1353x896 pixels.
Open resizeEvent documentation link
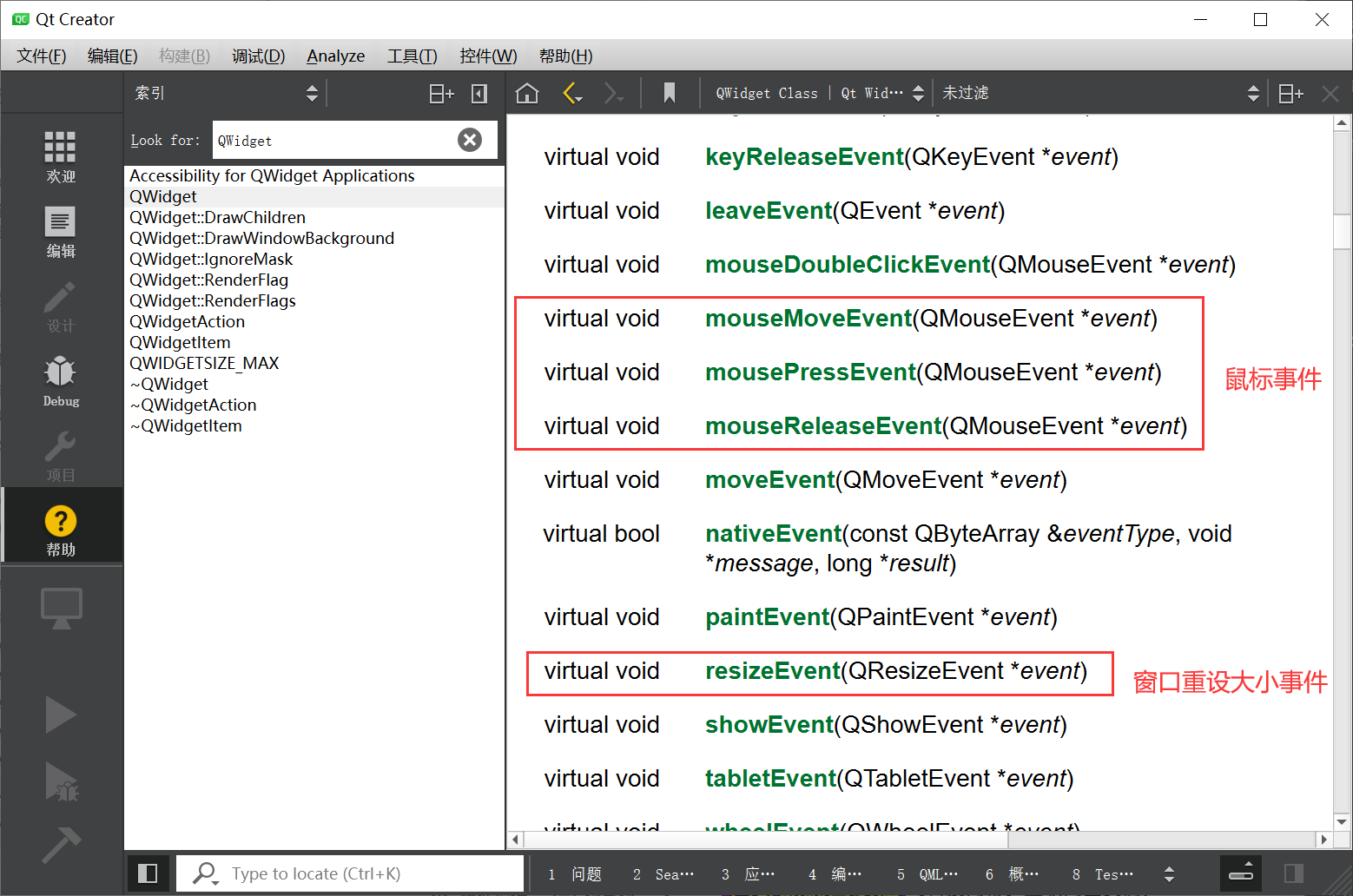tap(773, 671)
